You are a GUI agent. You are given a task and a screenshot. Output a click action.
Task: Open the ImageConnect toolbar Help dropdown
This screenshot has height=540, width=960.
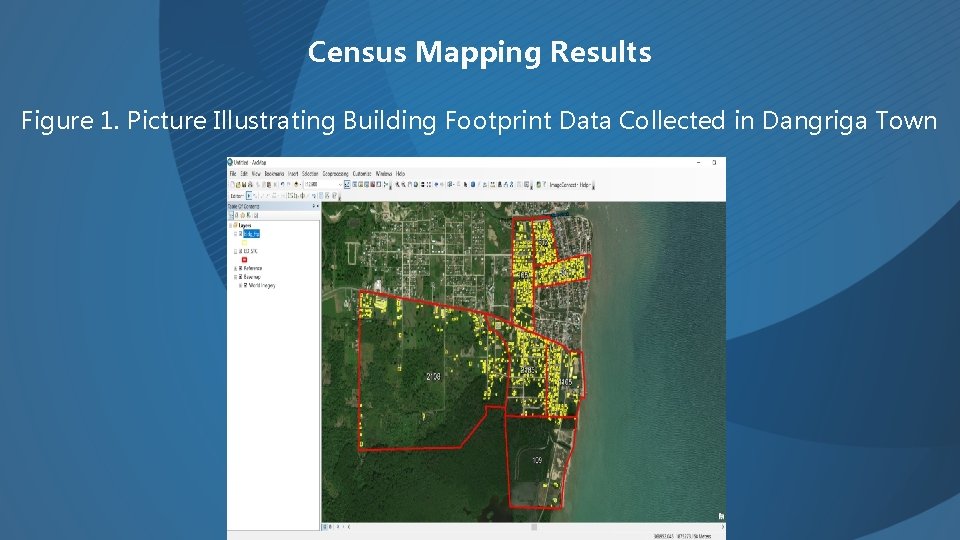pyautogui.click(x=585, y=184)
